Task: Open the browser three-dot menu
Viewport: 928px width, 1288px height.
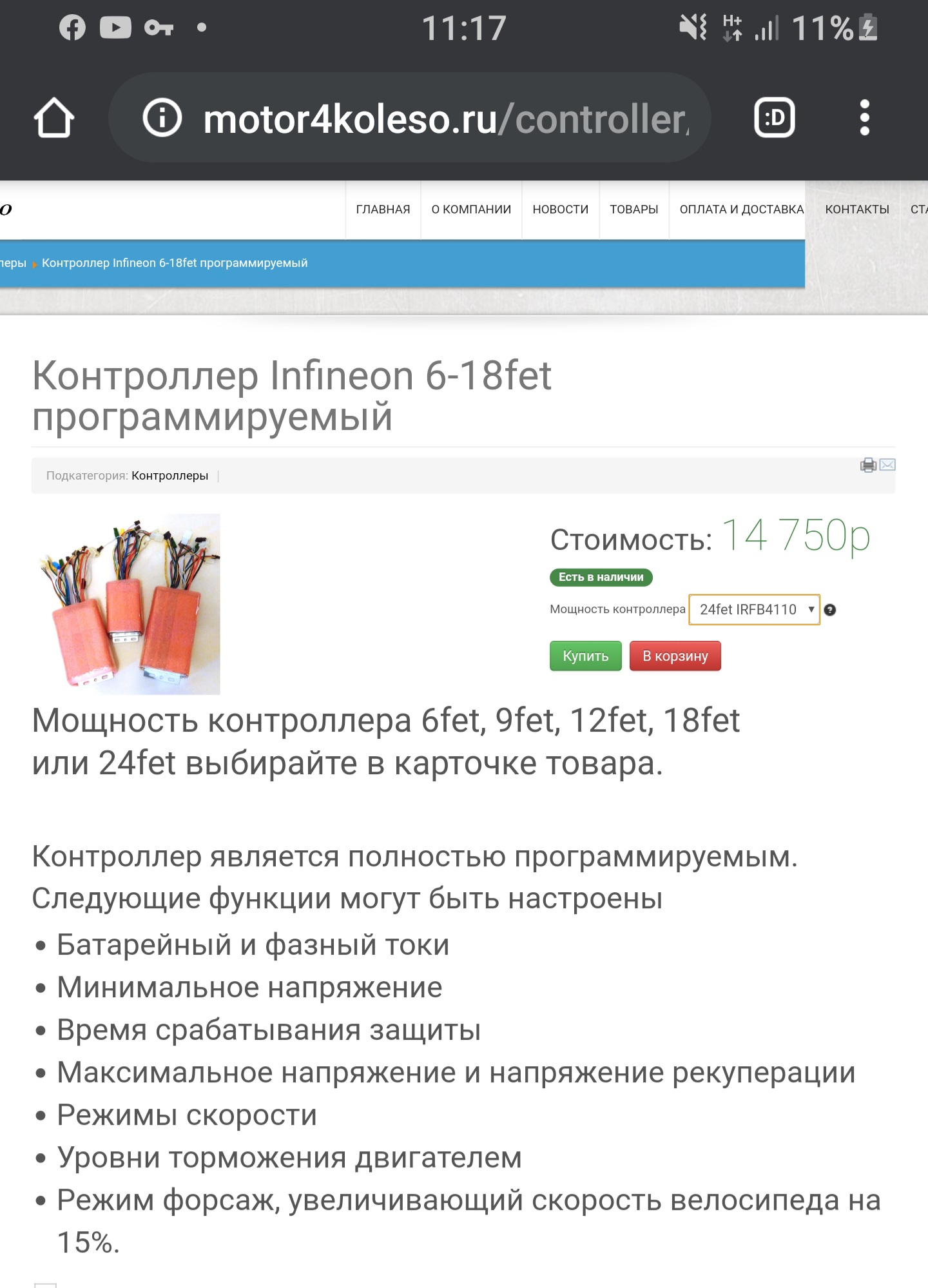Action: tap(865, 118)
